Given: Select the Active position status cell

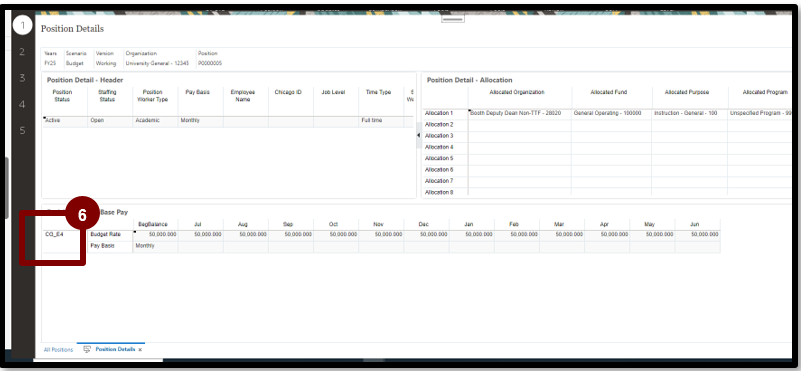Looking at the screenshot, I should [64, 121].
